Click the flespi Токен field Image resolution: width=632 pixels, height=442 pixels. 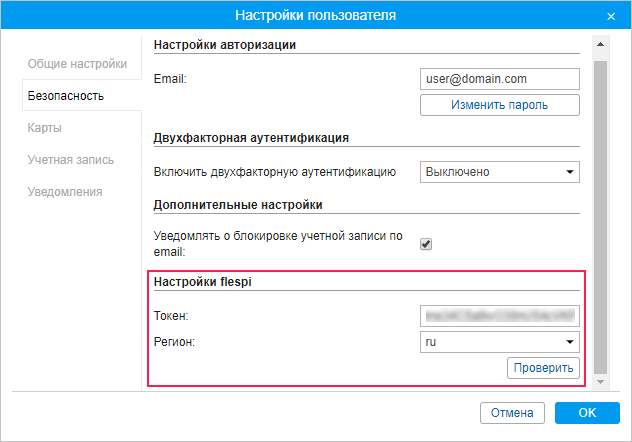pos(500,317)
